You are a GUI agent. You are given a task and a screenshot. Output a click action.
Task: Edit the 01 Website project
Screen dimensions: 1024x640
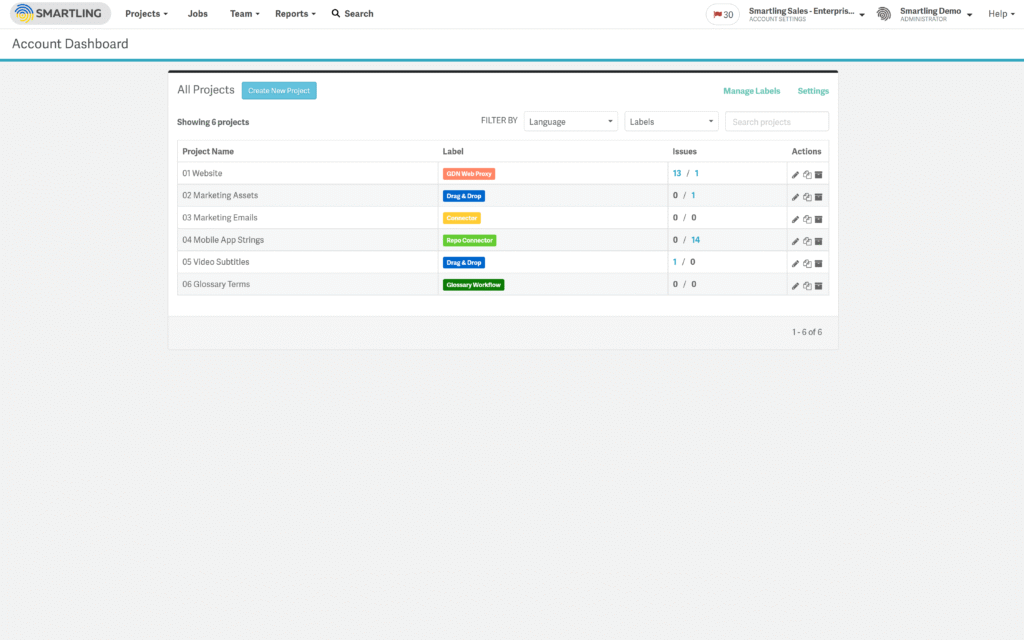click(x=795, y=174)
